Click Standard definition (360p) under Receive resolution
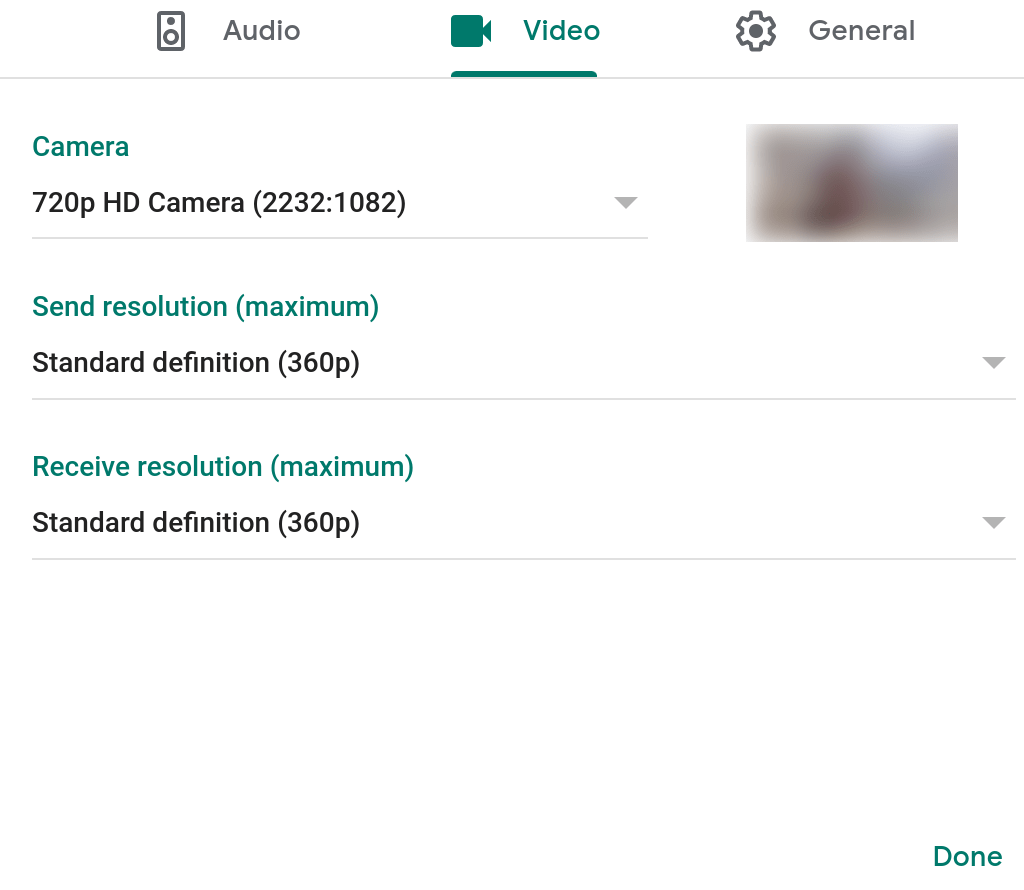The image size is (1024, 890). tap(195, 522)
